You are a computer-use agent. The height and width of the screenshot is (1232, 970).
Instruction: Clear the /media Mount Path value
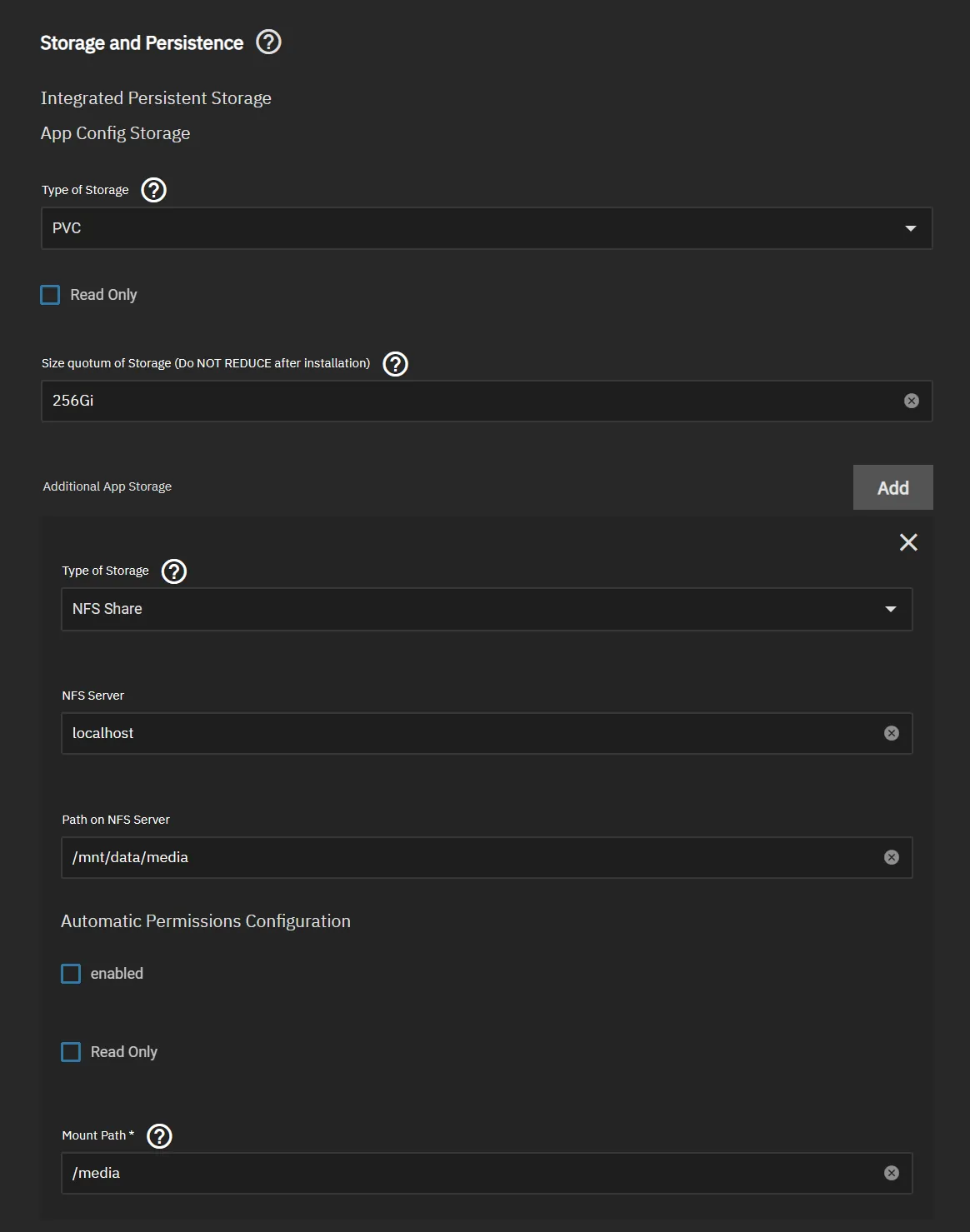892,1173
